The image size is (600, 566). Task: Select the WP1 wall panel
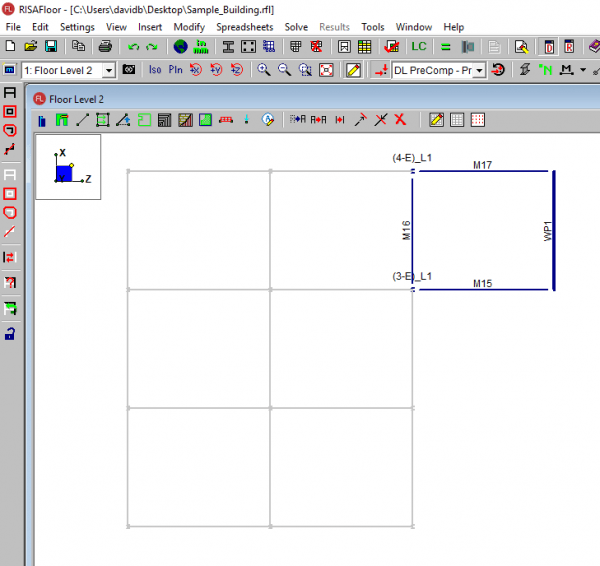click(553, 230)
